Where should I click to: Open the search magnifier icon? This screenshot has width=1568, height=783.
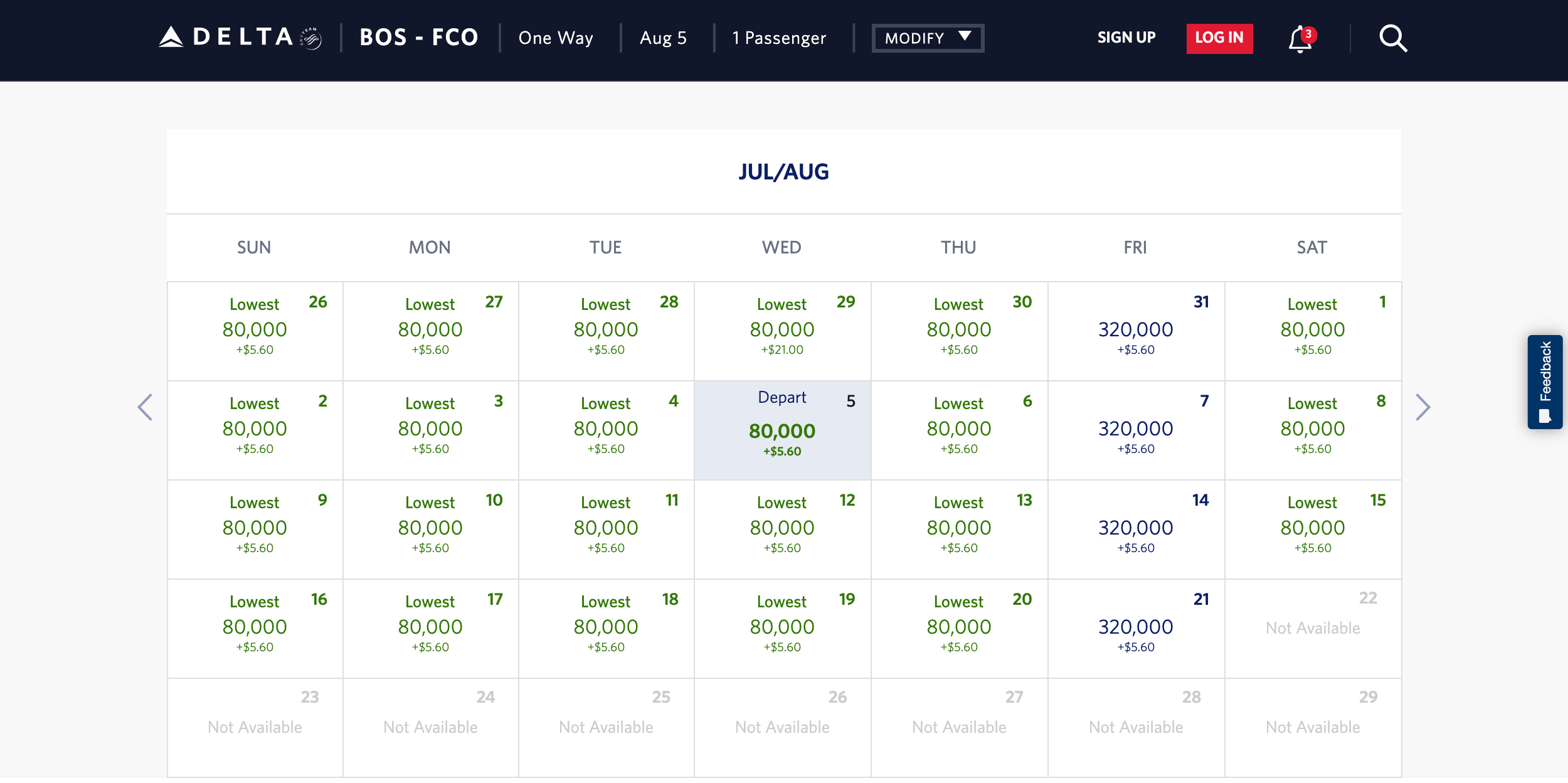coord(1393,38)
